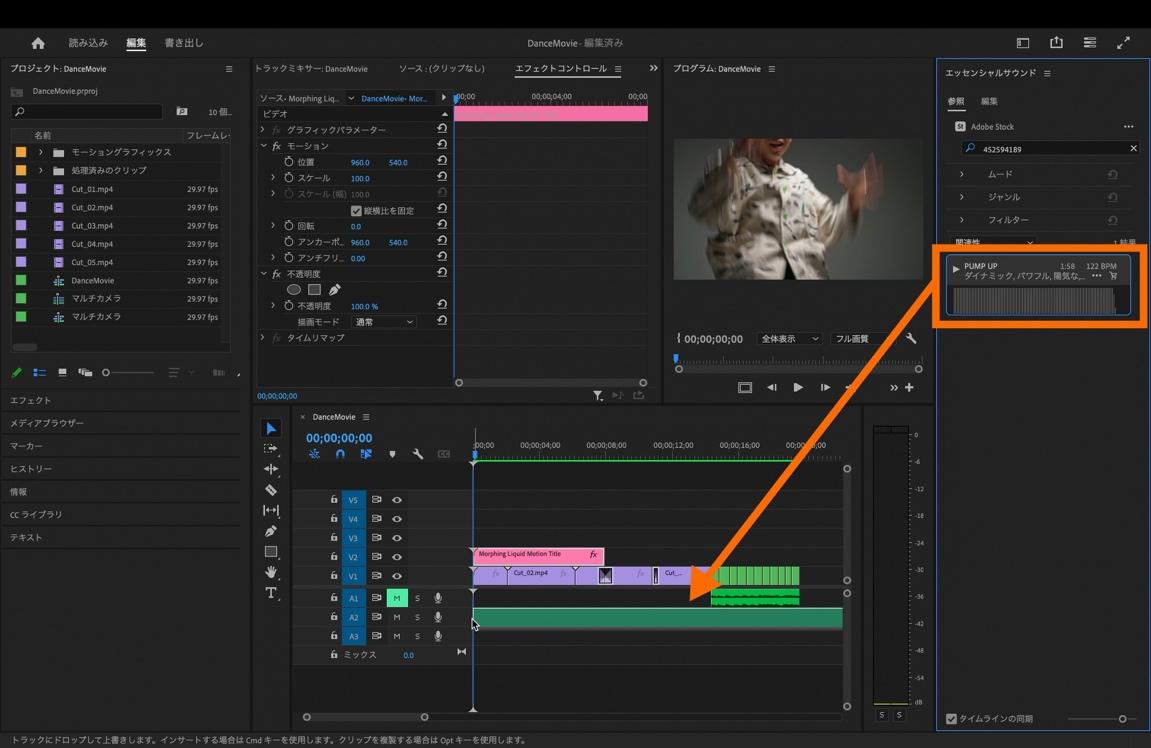Select the Razor tool in timeline toolbar
The width and height of the screenshot is (1151, 748).
pyautogui.click(x=271, y=490)
